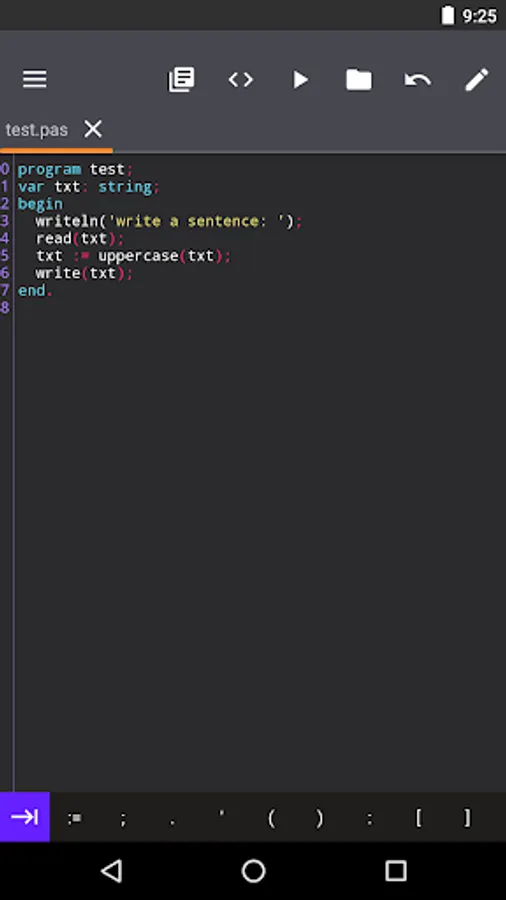This screenshot has height=900, width=506.
Task: Insert an opening square bracket
Action: 418,818
